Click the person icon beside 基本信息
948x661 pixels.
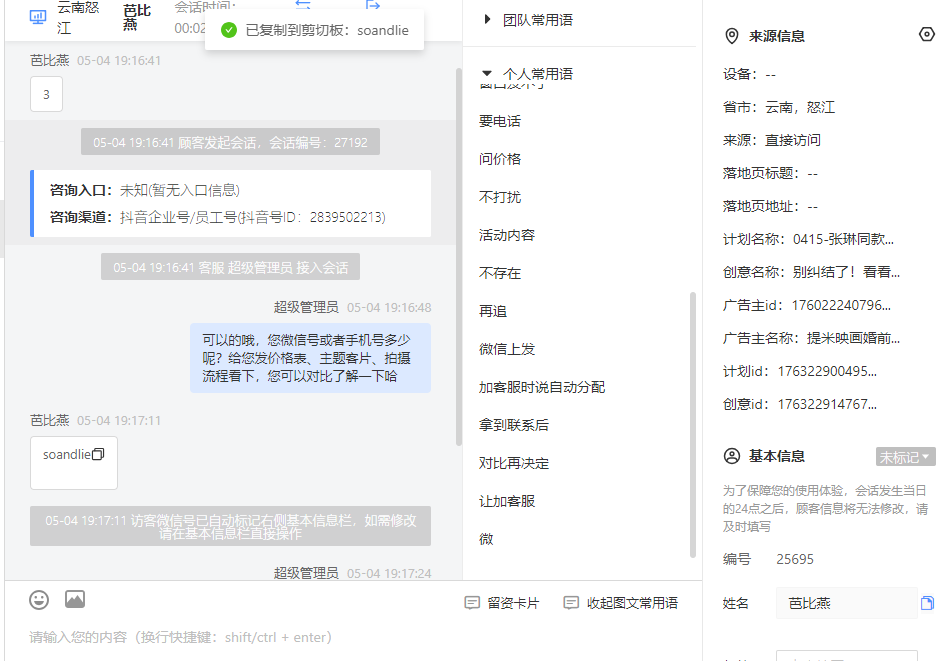pos(732,456)
